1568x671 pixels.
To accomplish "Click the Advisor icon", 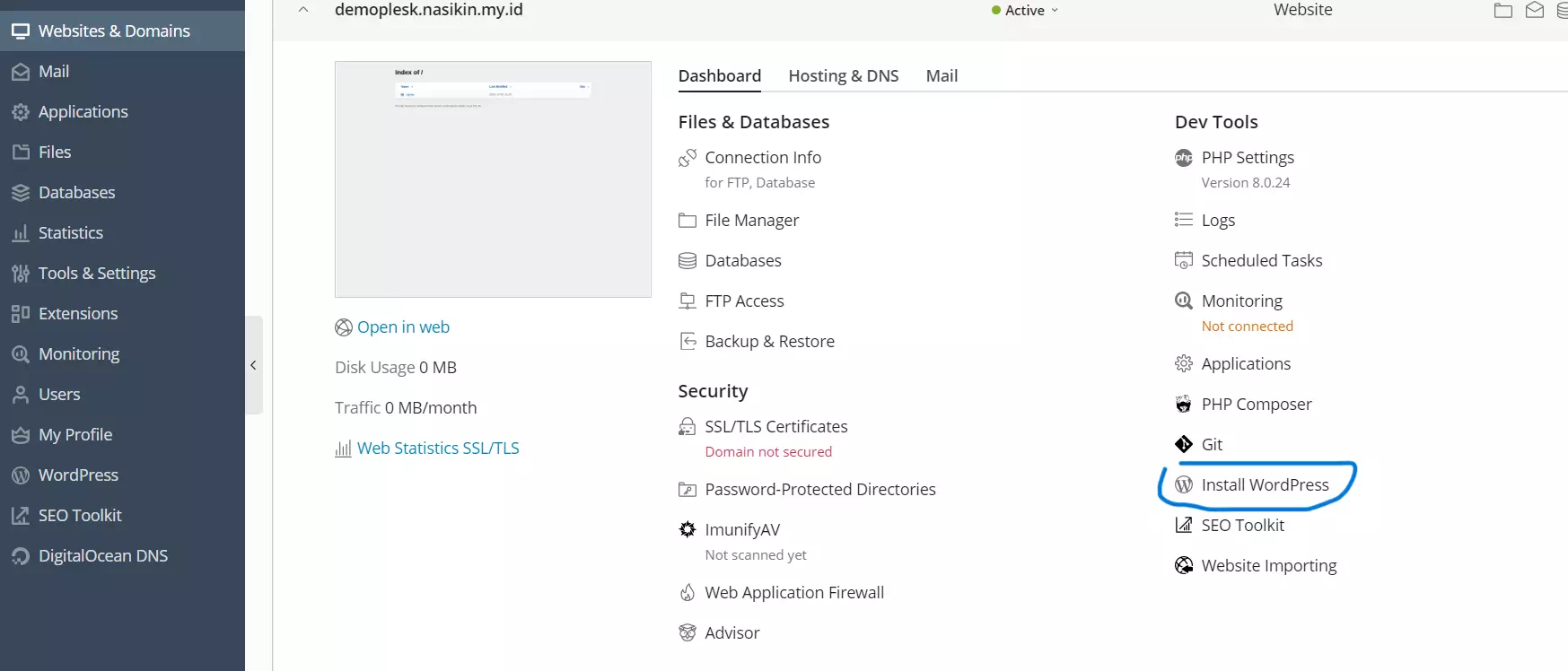I will [688, 633].
